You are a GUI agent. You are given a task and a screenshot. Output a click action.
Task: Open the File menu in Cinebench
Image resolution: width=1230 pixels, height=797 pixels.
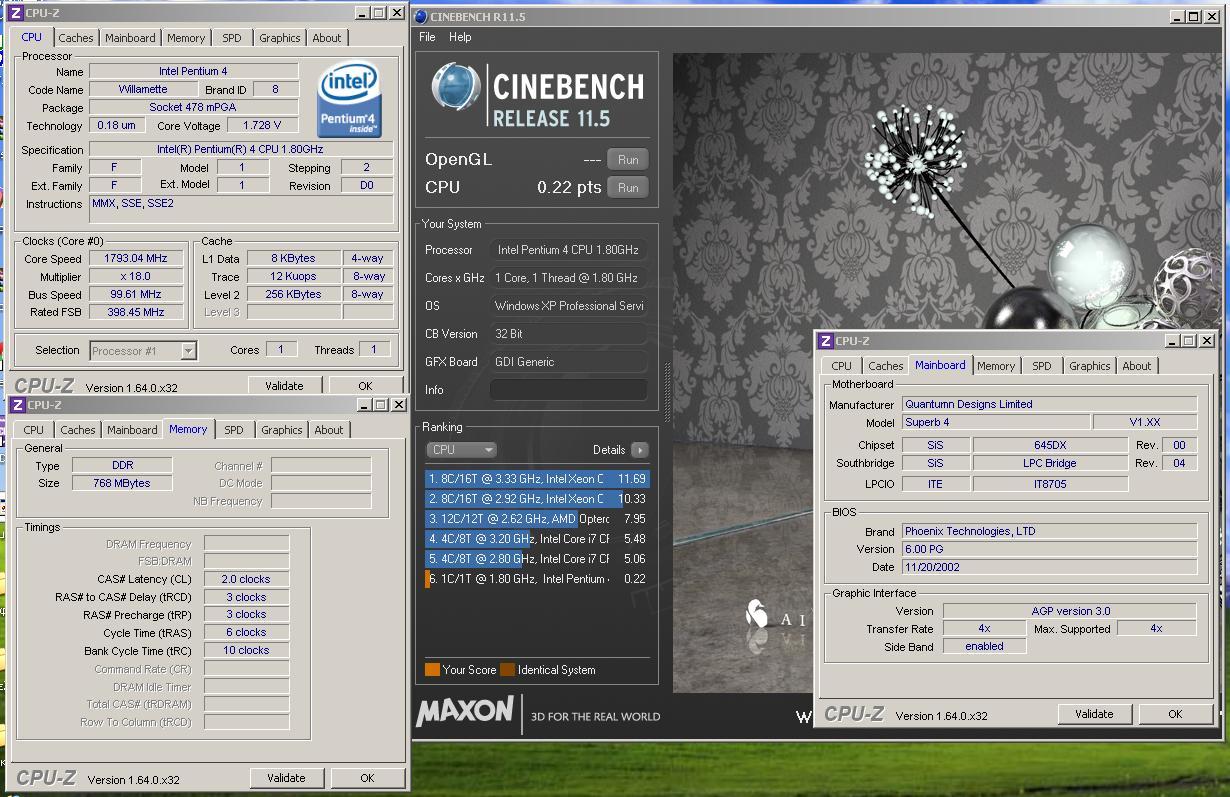click(x=427, y=37)
